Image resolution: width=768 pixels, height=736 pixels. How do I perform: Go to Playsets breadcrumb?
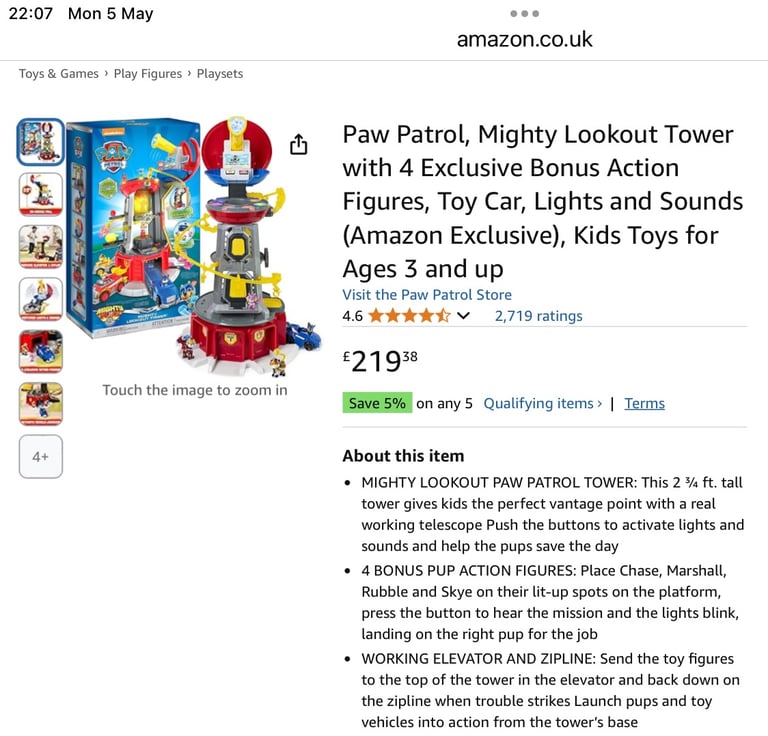pyautogui.click(x=220, y=73)
